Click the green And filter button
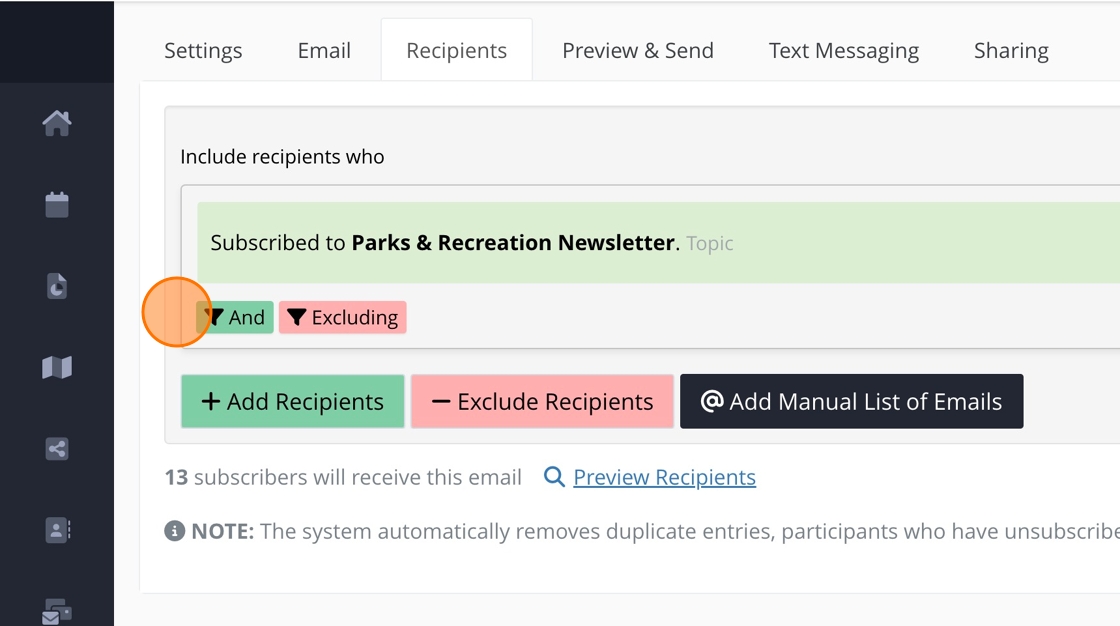The width and height of the screenshot is (1120, 626). pyautogui.click(x=236, y=318)
